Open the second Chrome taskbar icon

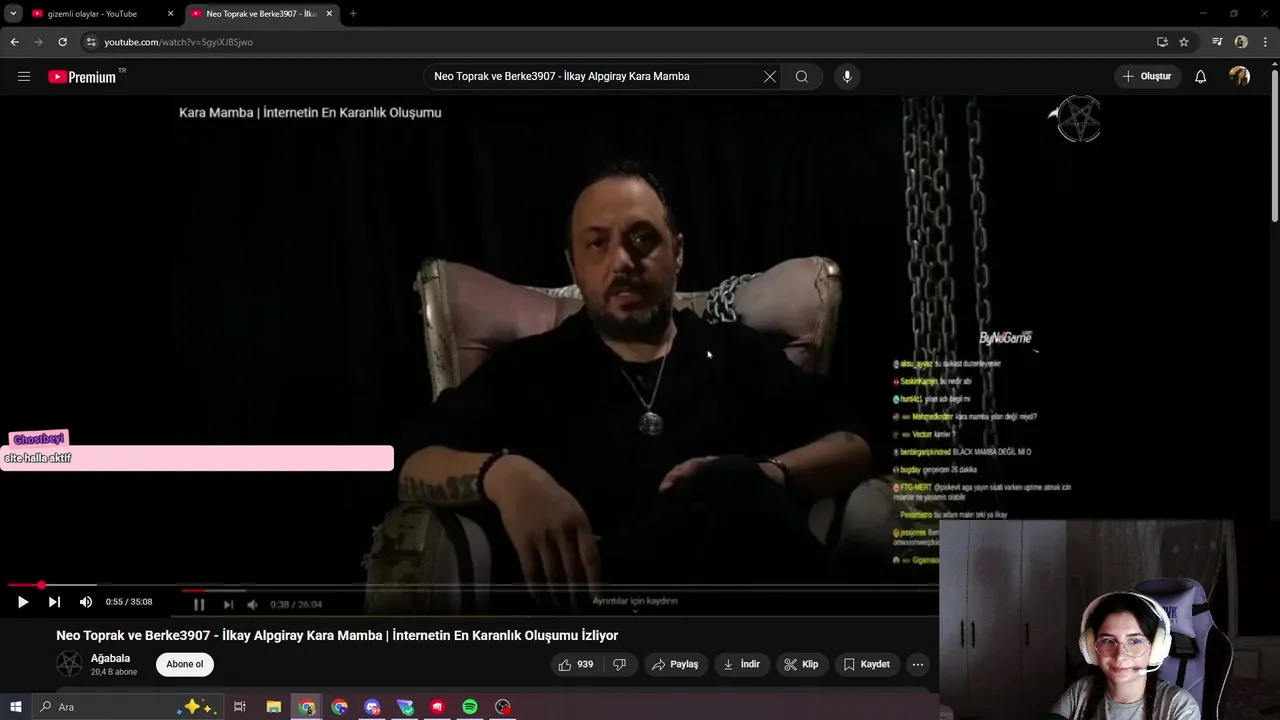click(x=340, y=707)
